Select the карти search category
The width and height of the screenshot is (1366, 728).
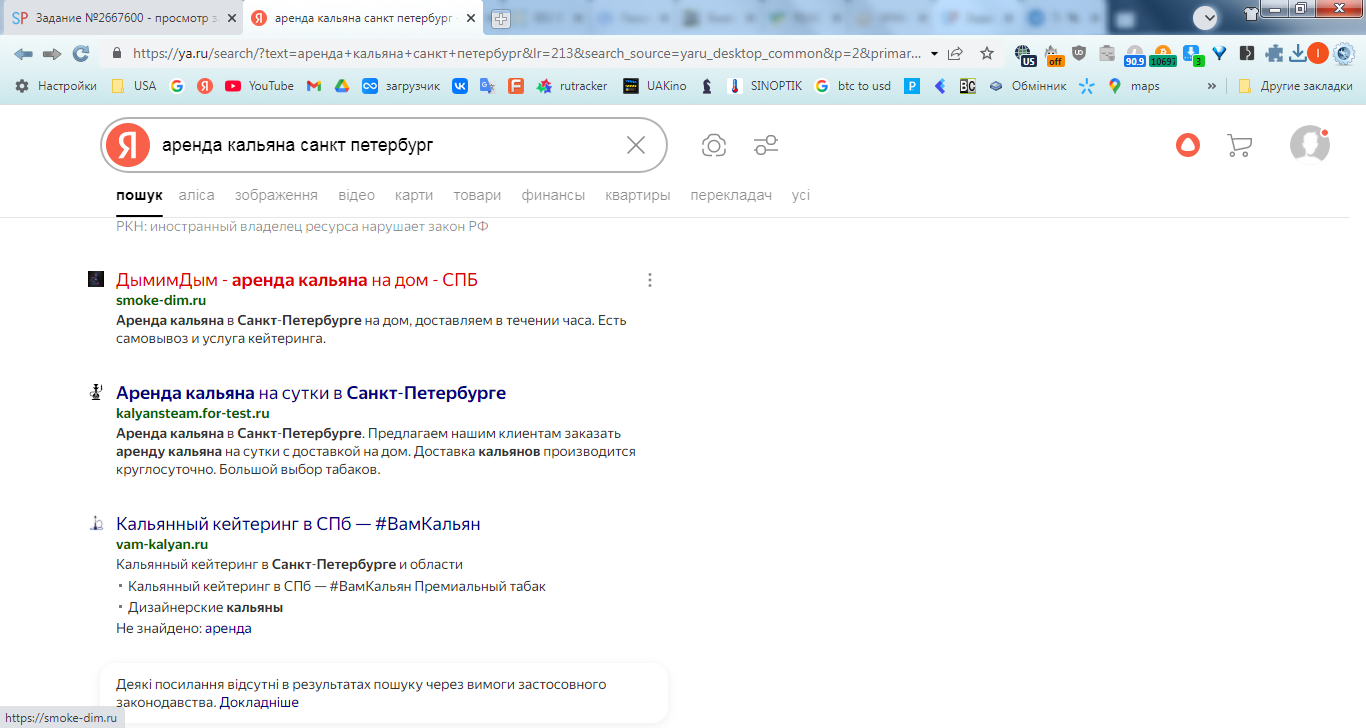pyautogui.click(x=414, y=195)
